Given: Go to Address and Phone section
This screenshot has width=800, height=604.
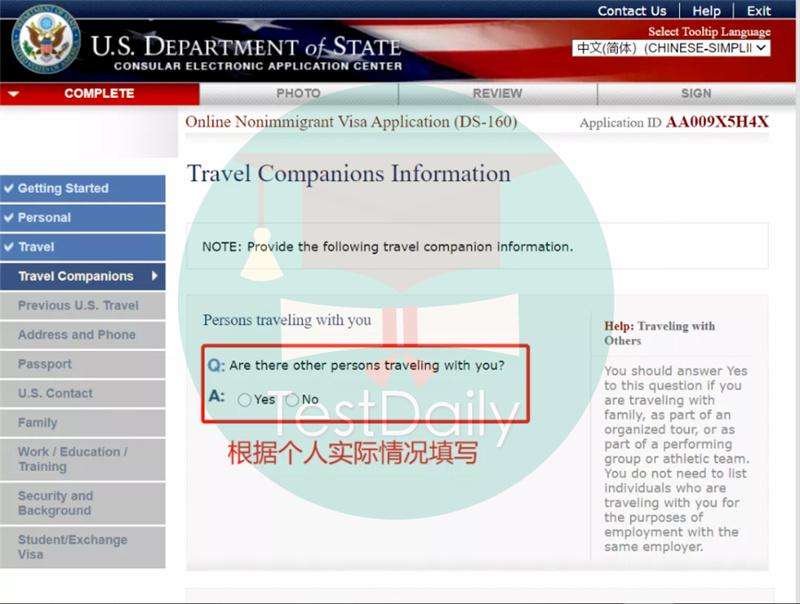Looking at the screenshot, I should 83,335.
